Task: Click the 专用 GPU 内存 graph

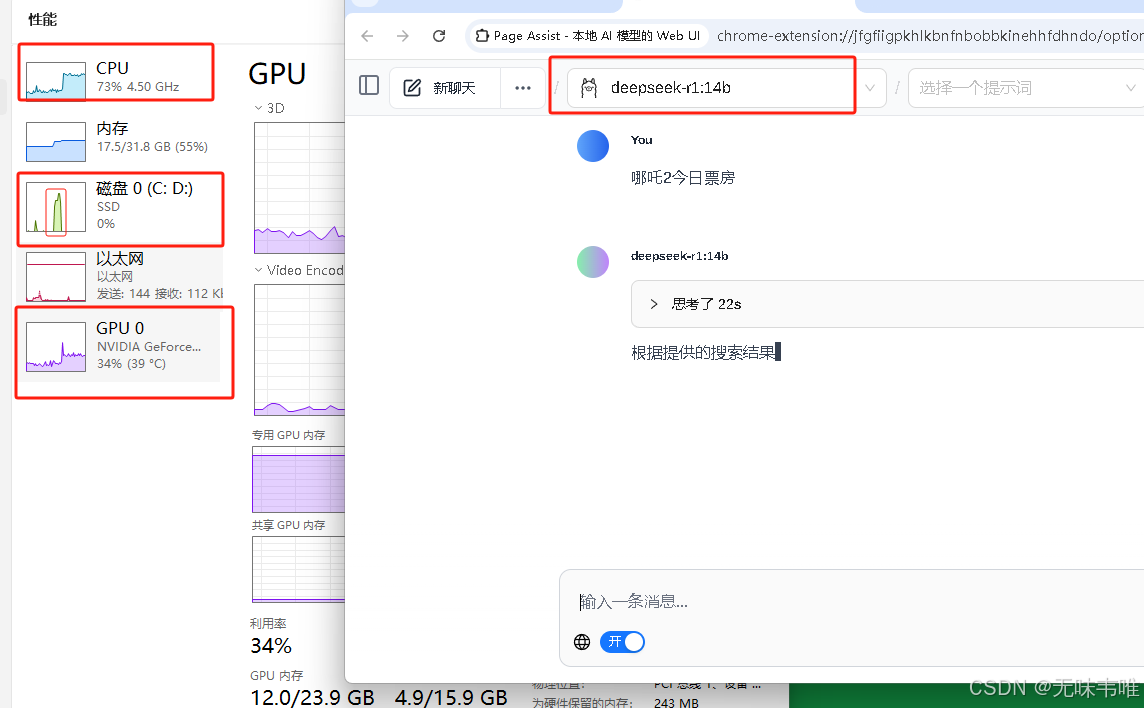Action: click(298, 480)
